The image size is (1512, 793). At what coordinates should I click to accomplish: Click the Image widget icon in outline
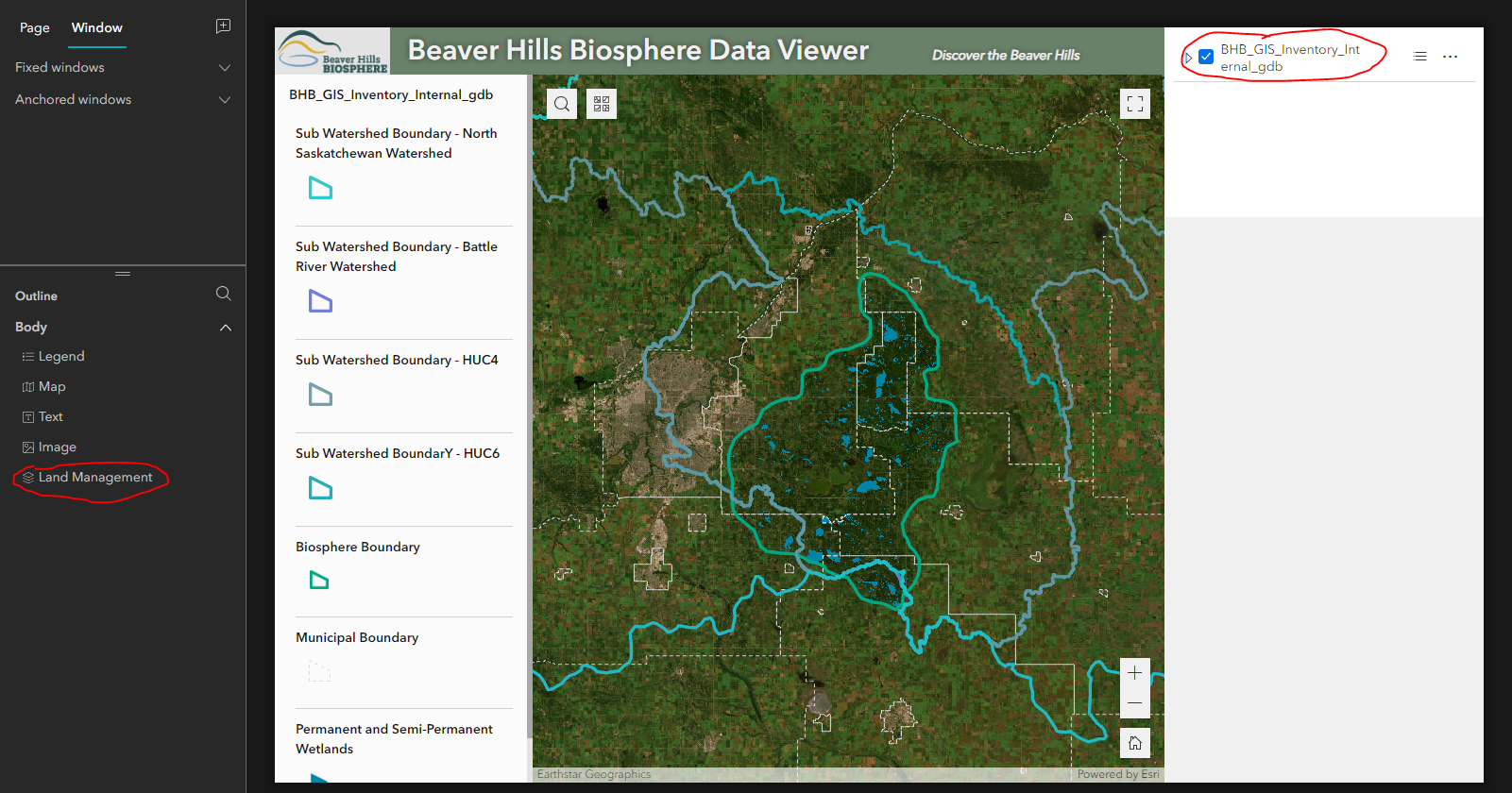(28, 447)
